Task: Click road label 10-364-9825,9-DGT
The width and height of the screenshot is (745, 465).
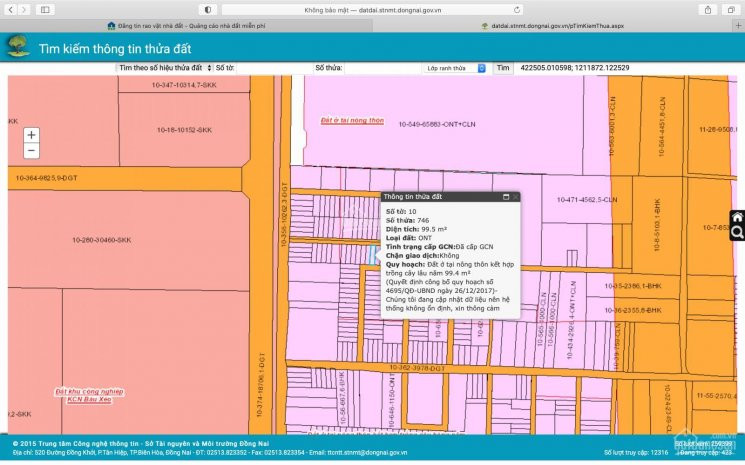Action: coord(46,178)
